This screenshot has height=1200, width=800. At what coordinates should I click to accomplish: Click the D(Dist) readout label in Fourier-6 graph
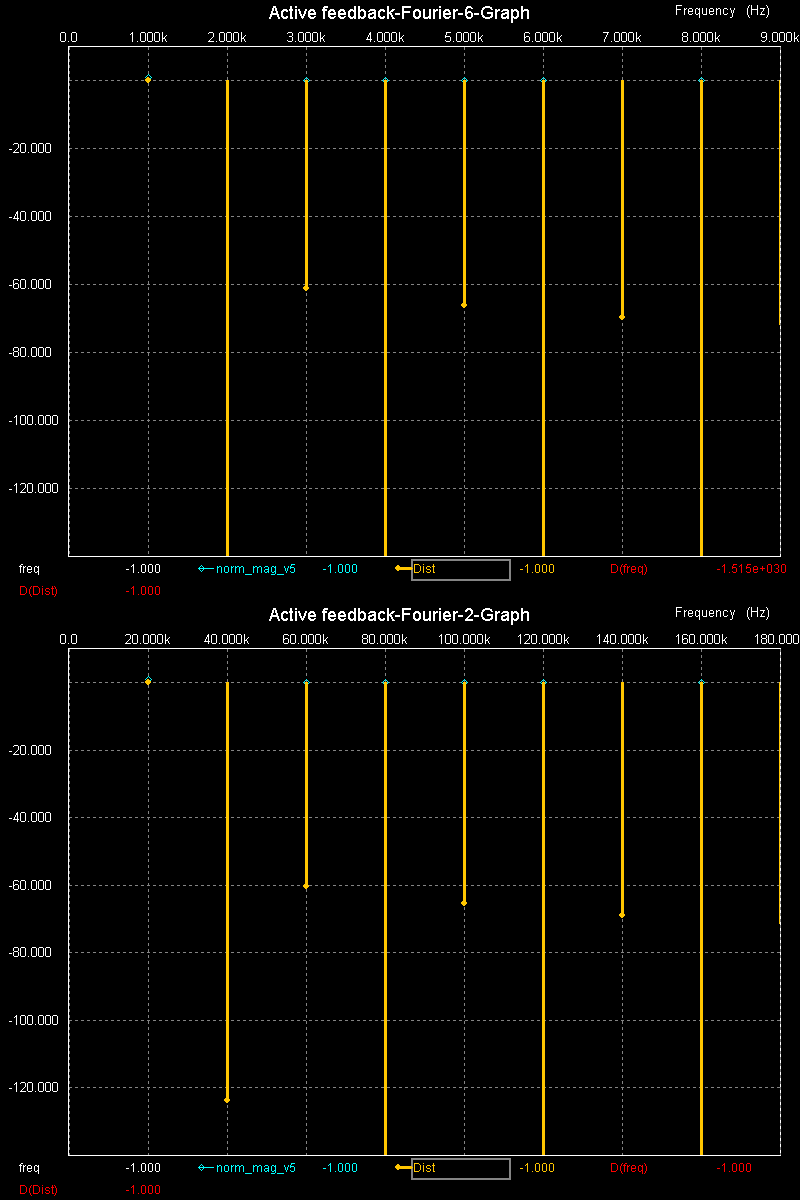39,591
